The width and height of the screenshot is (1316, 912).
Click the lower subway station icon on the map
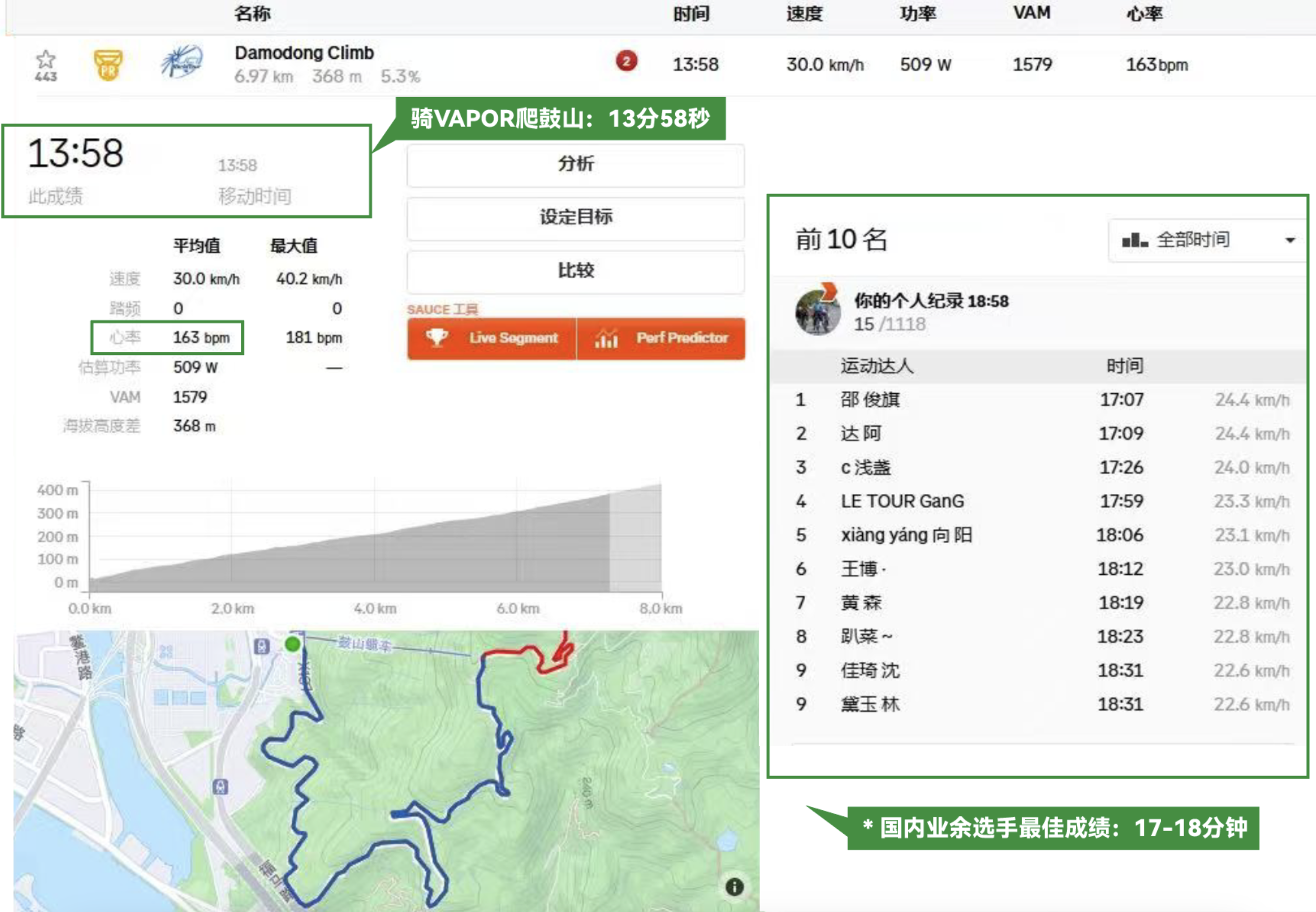point(221,787)
